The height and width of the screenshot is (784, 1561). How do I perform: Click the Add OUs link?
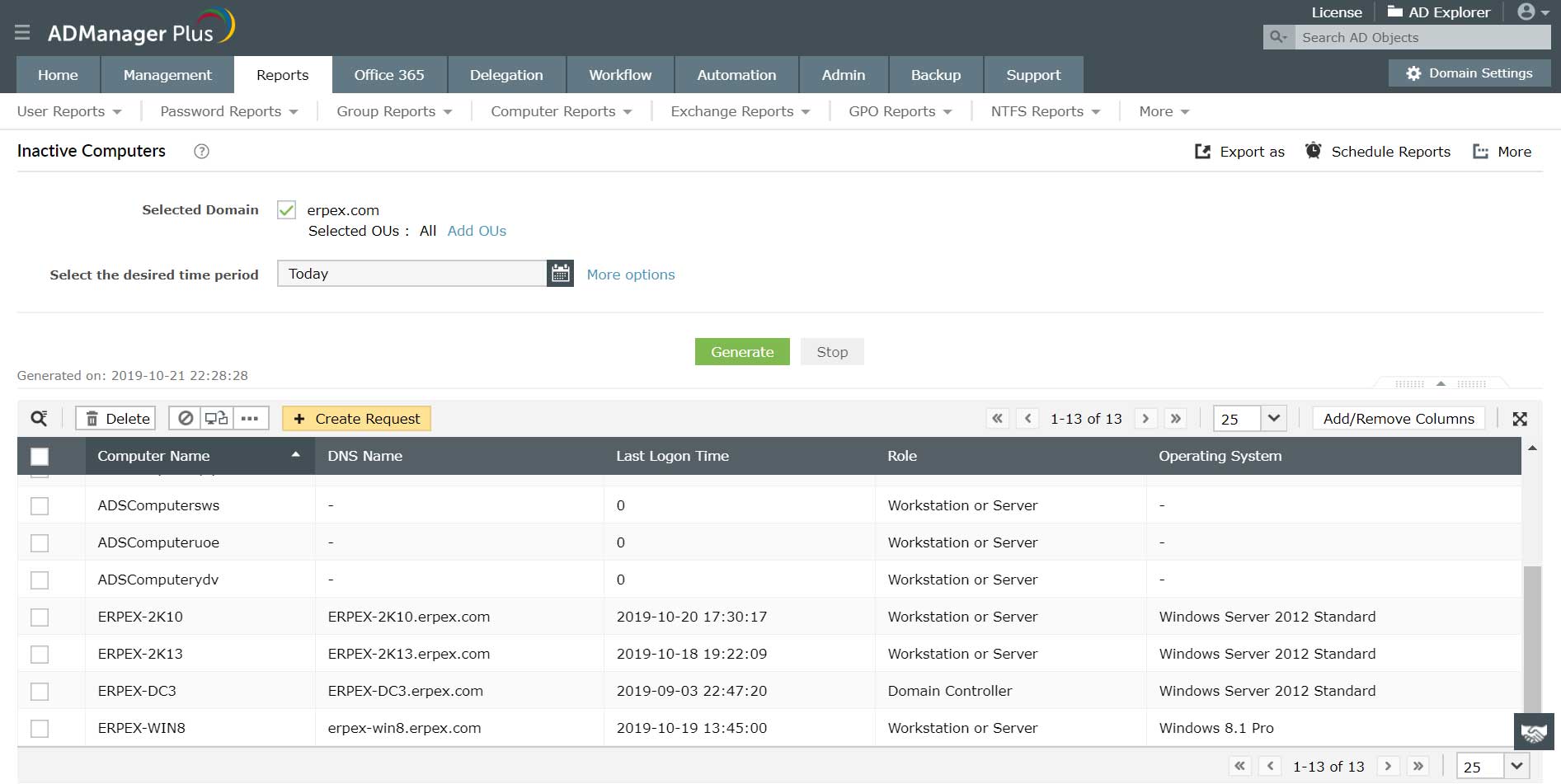coord(477,231)
